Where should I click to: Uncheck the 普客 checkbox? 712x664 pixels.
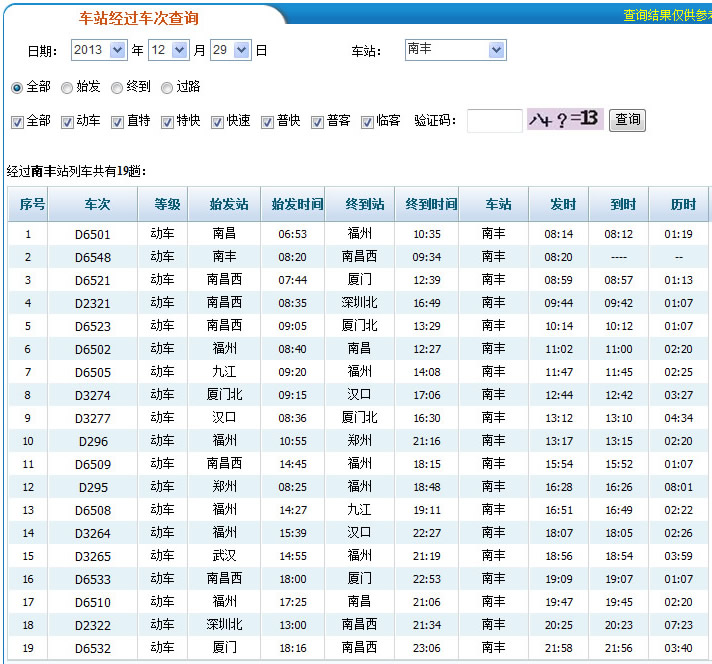pos(317,122)
